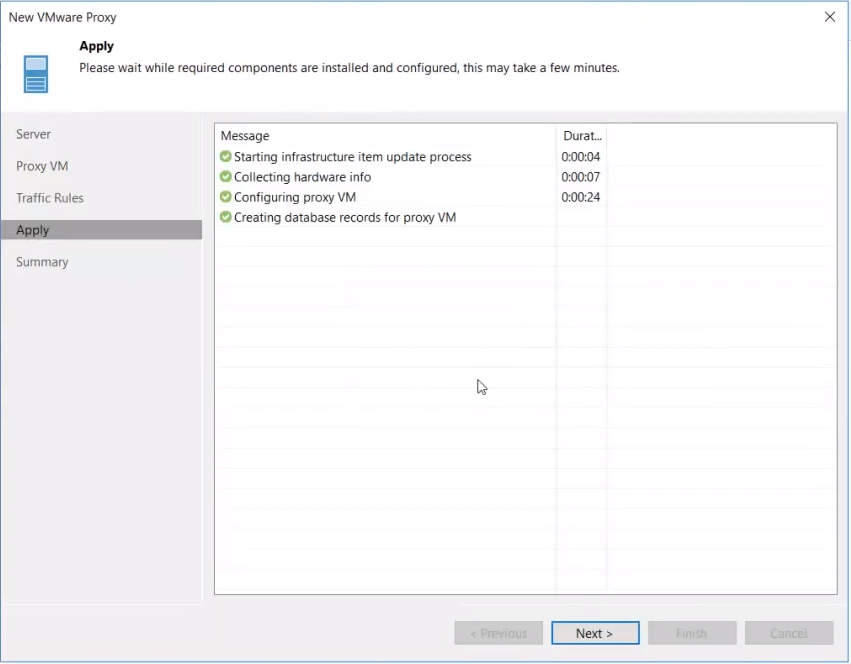Select the Apply wizard step
This screenshot has width=851, height=664.
tap(101, 230)
